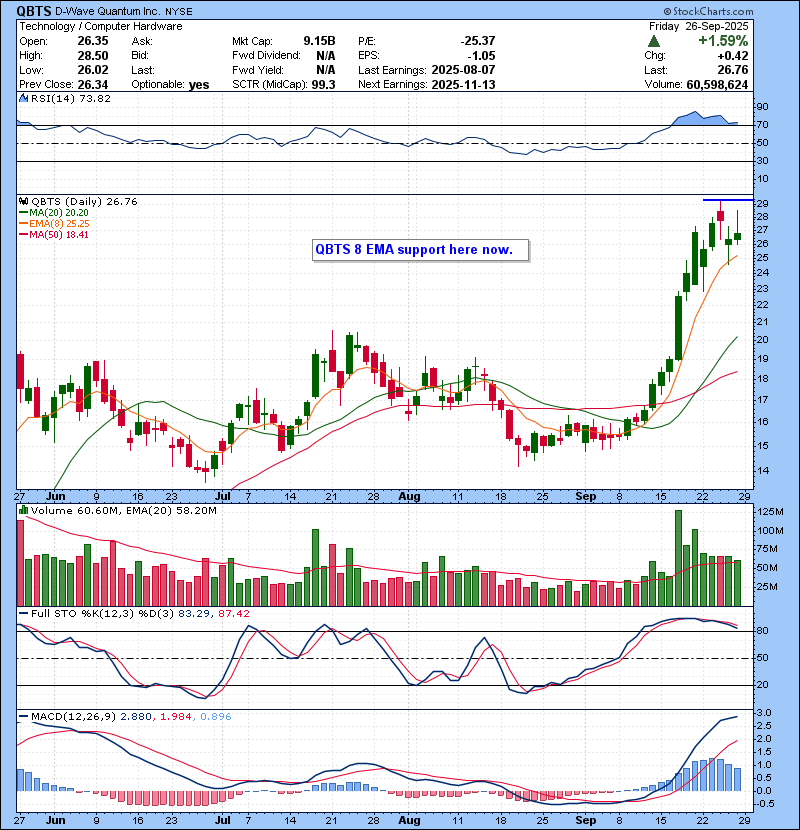Click the Technology / Computer Hardware sector label
This screenshot has height=830, width=800.
[x=101, y=26]
